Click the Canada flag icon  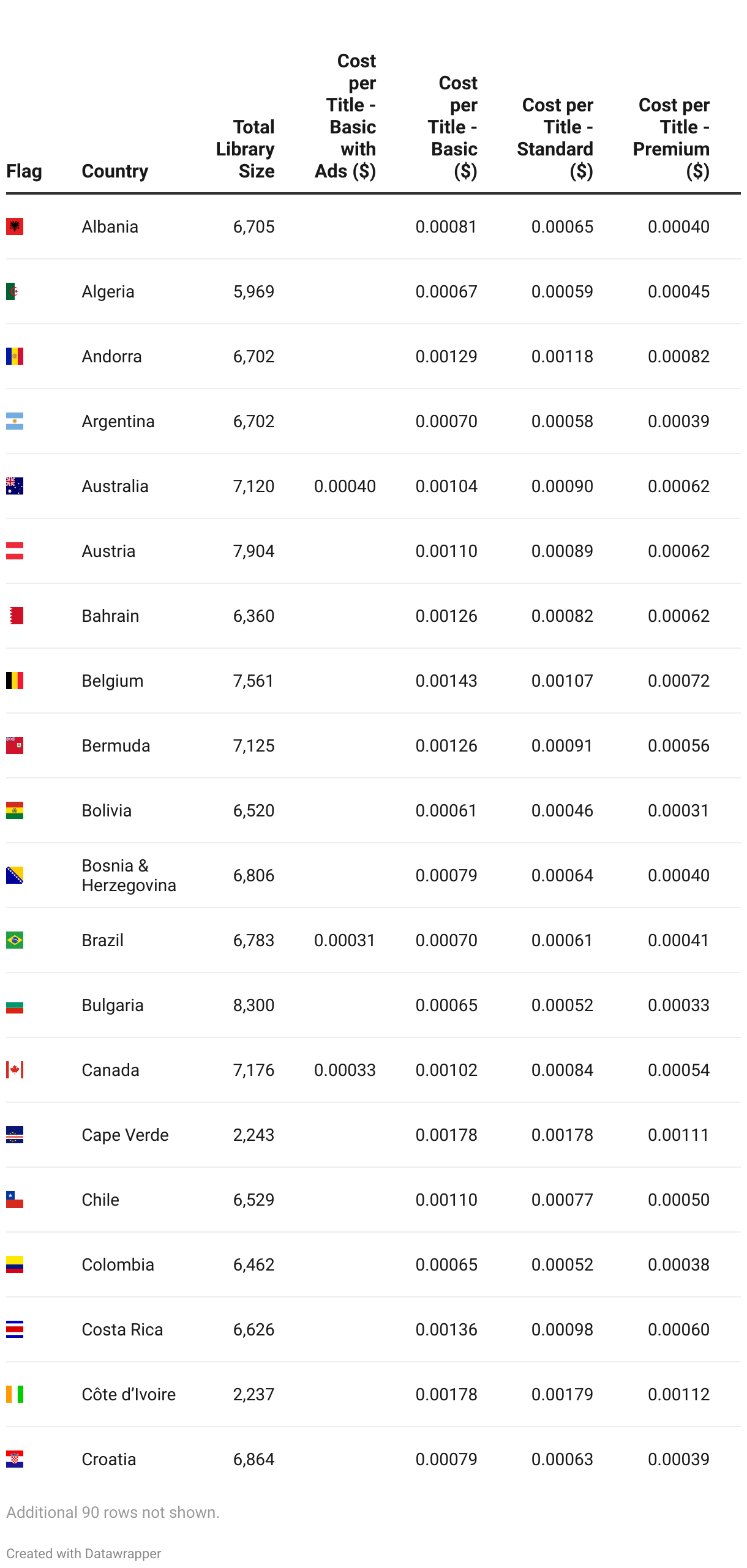(15, 1070)
